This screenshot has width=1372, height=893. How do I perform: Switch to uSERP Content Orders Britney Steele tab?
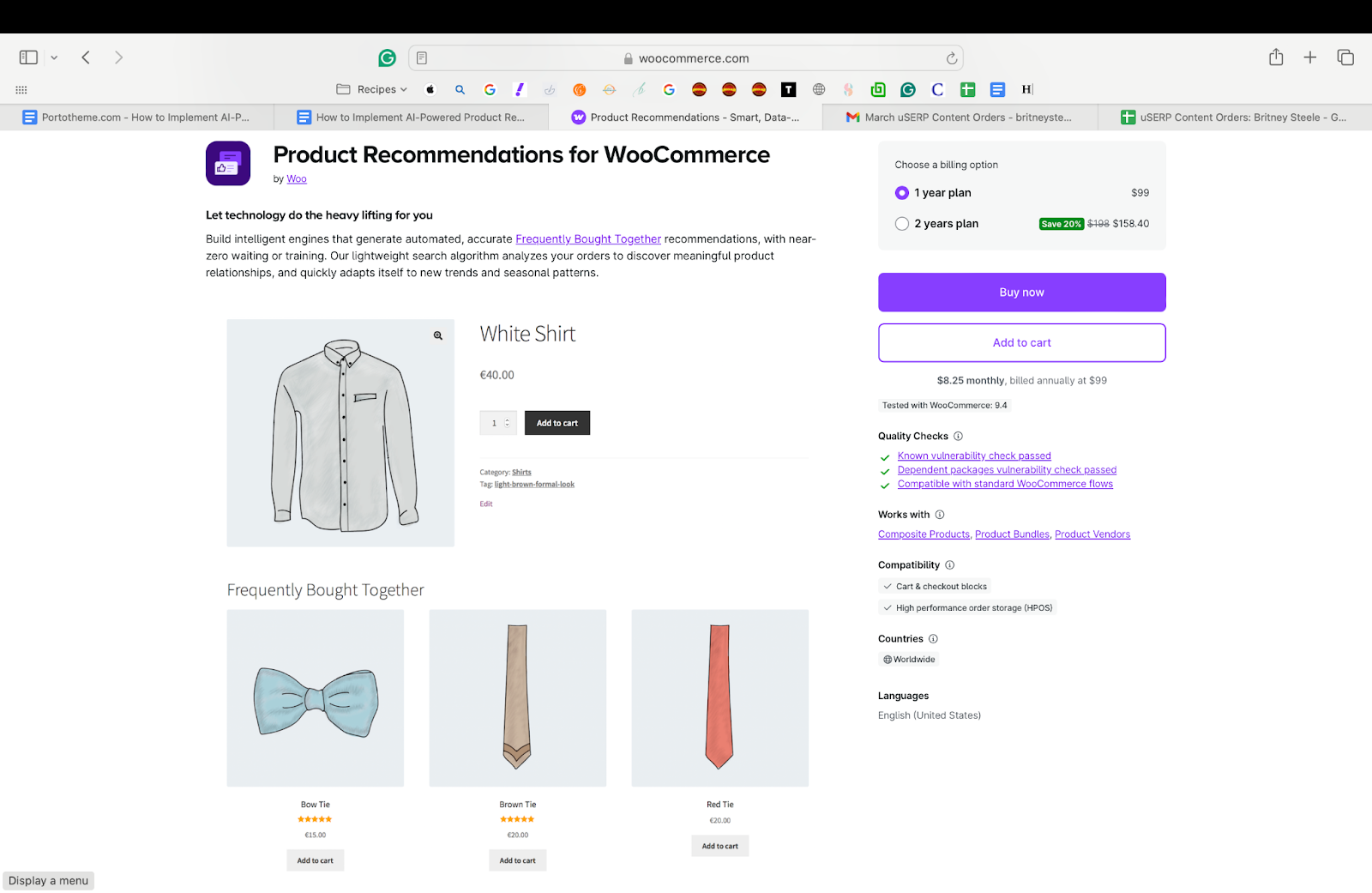click(x=1235, y=118)
